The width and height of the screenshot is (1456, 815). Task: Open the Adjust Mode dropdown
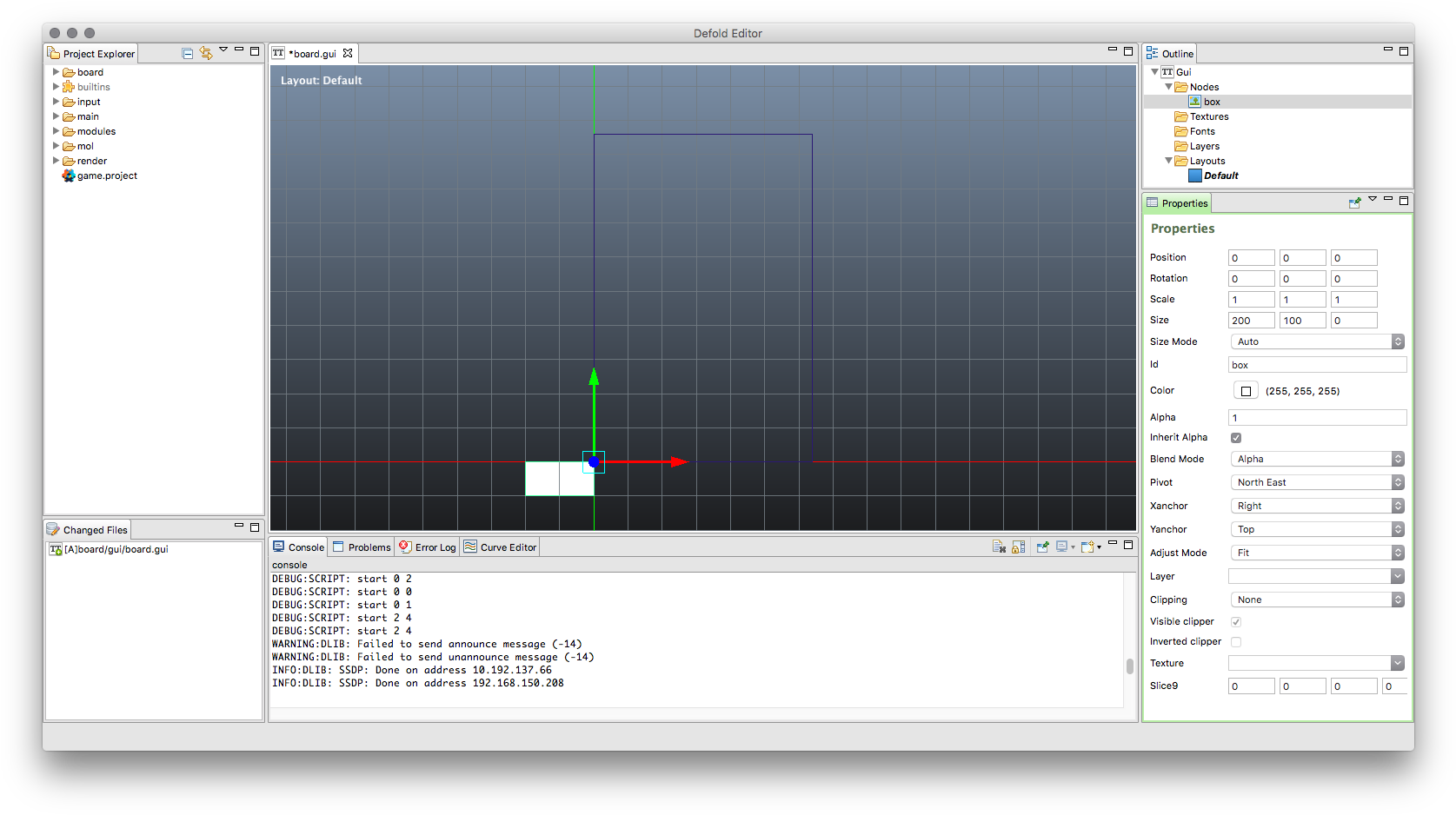pyautogui.click(x=1318, y=553)
